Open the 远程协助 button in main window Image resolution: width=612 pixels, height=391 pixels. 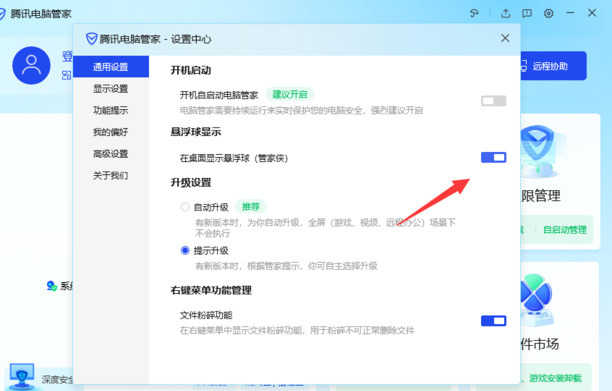click(x=553, y=66)
